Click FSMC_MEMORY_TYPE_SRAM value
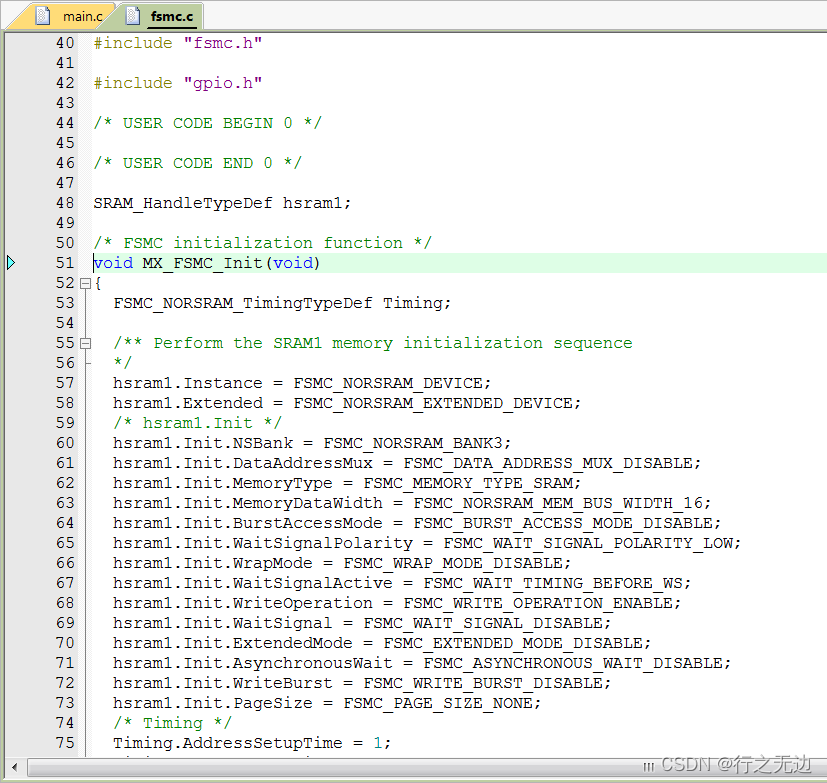Image resolution: width=827 pixels, height=783 pixels. click(468, 484)
